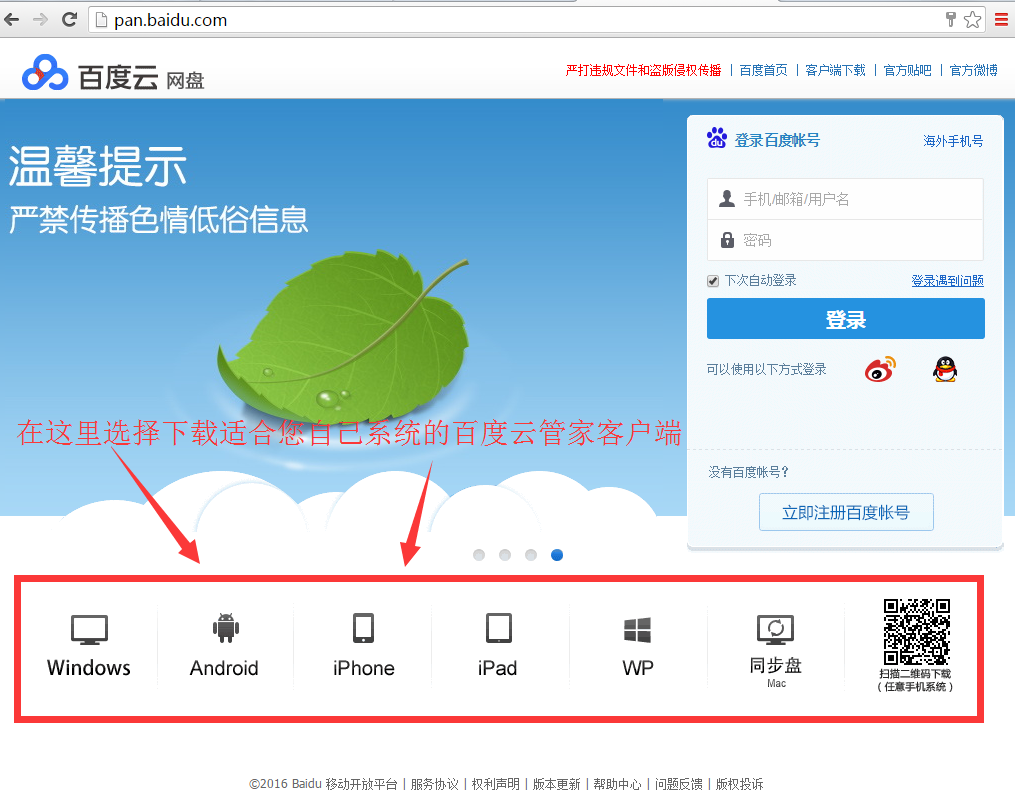
Task: Click the browser back arrow
Action: pos(12,20)
